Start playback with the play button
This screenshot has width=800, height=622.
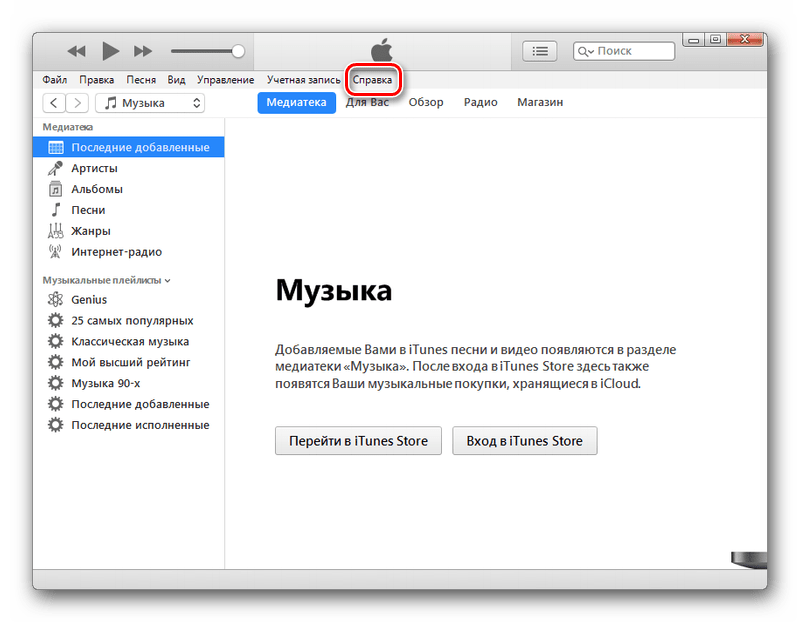[110, 51]
